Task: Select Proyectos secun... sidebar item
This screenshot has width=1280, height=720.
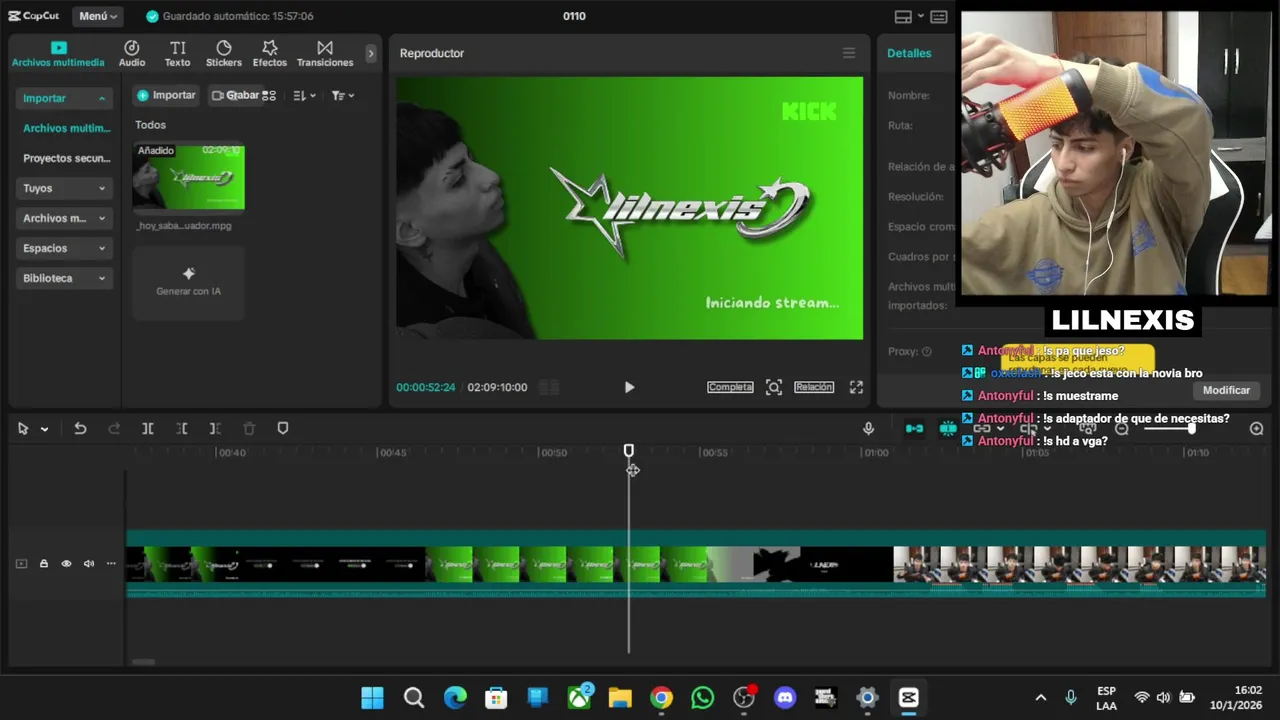Action: (66, 158)
